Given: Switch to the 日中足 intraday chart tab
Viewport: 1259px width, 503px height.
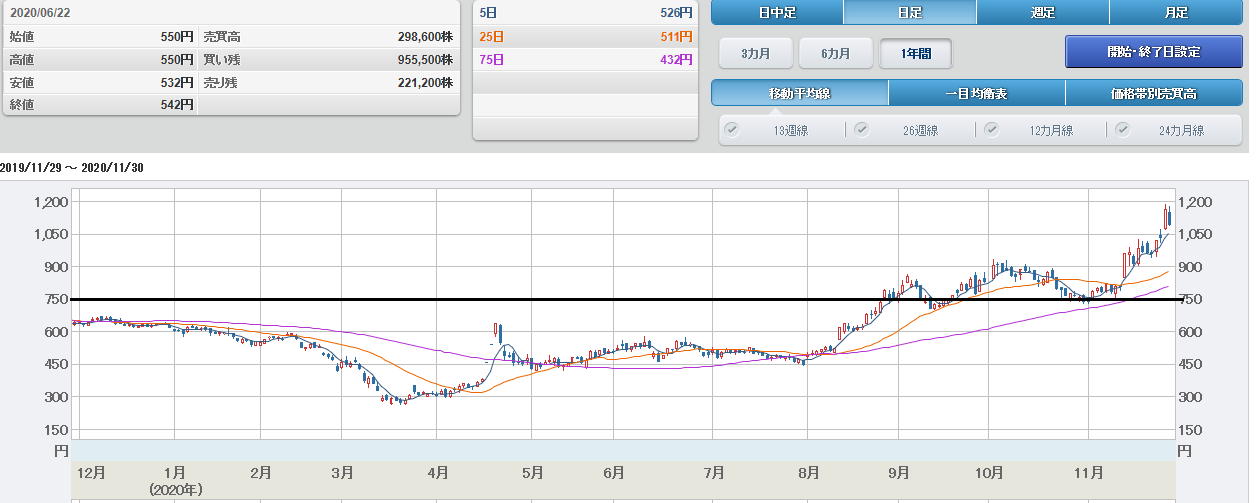Looking at the screenshot, I should [x=777, y=12].
